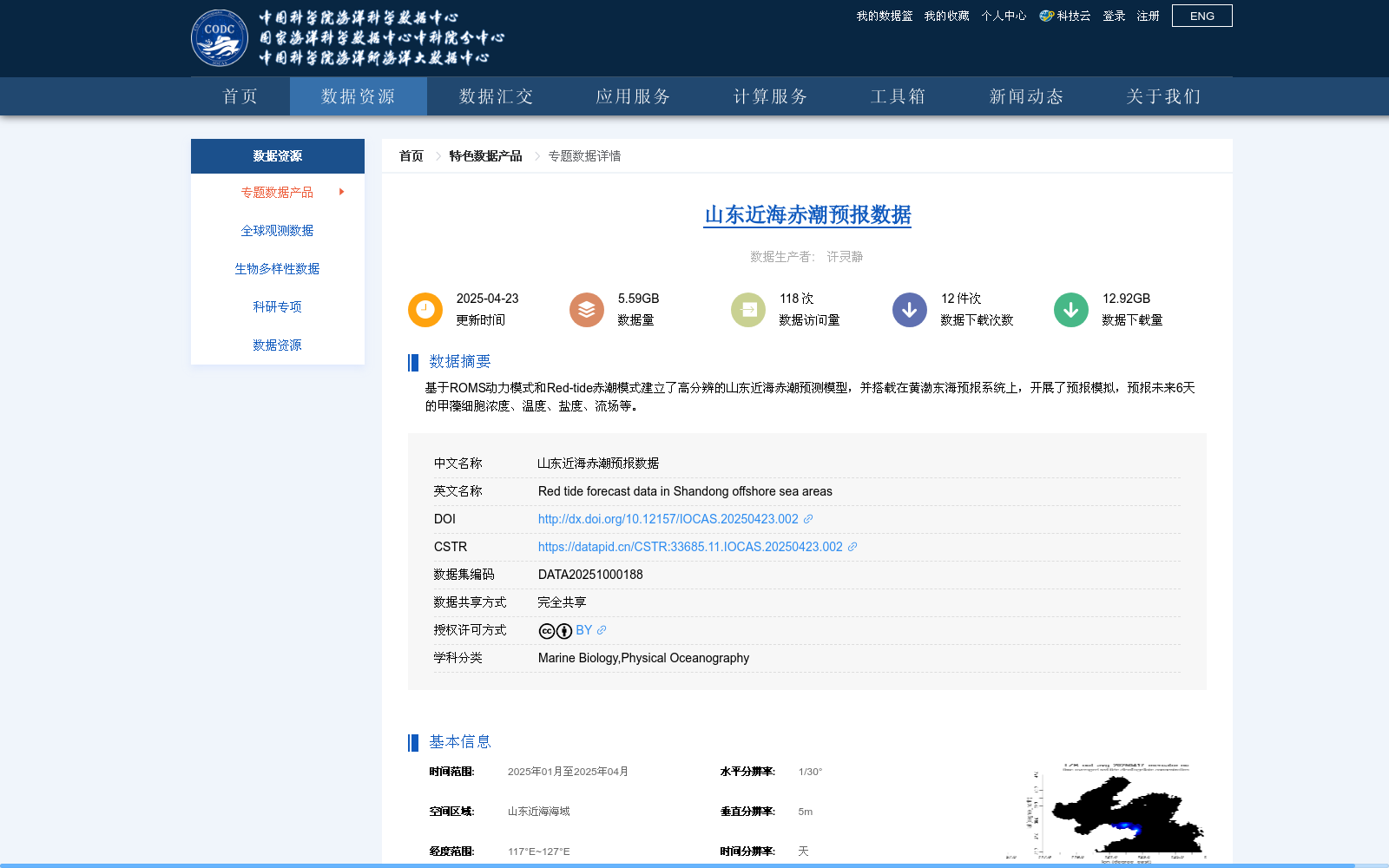Screen dimensions: 1389x868
Task: Click the red tide forecast map thumbnail
Action: (x=1107, y=814)
